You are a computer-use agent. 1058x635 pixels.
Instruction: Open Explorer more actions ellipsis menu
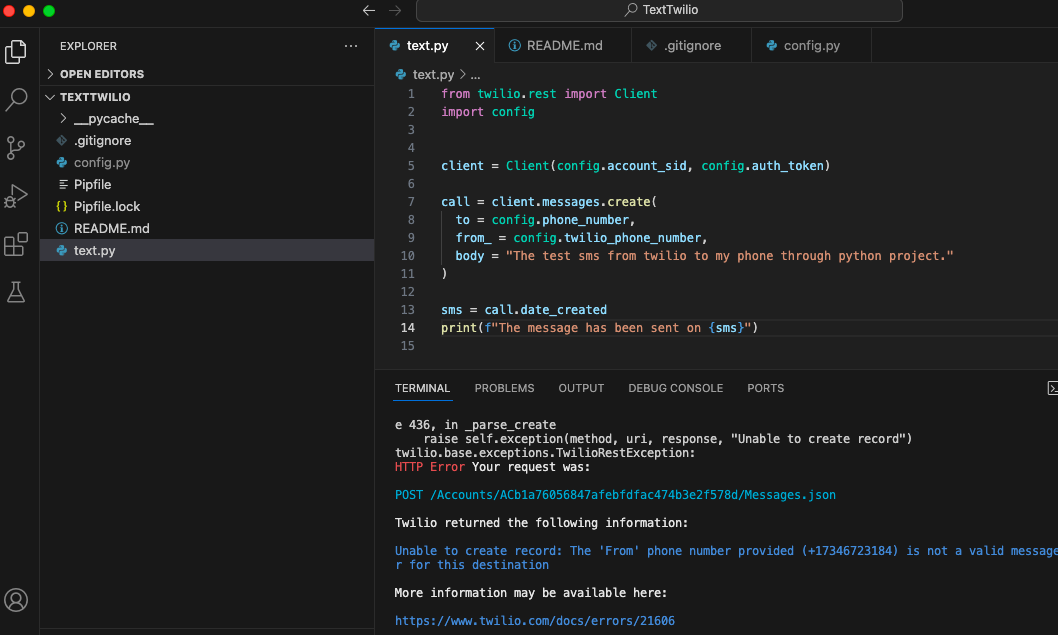(350, 46)
